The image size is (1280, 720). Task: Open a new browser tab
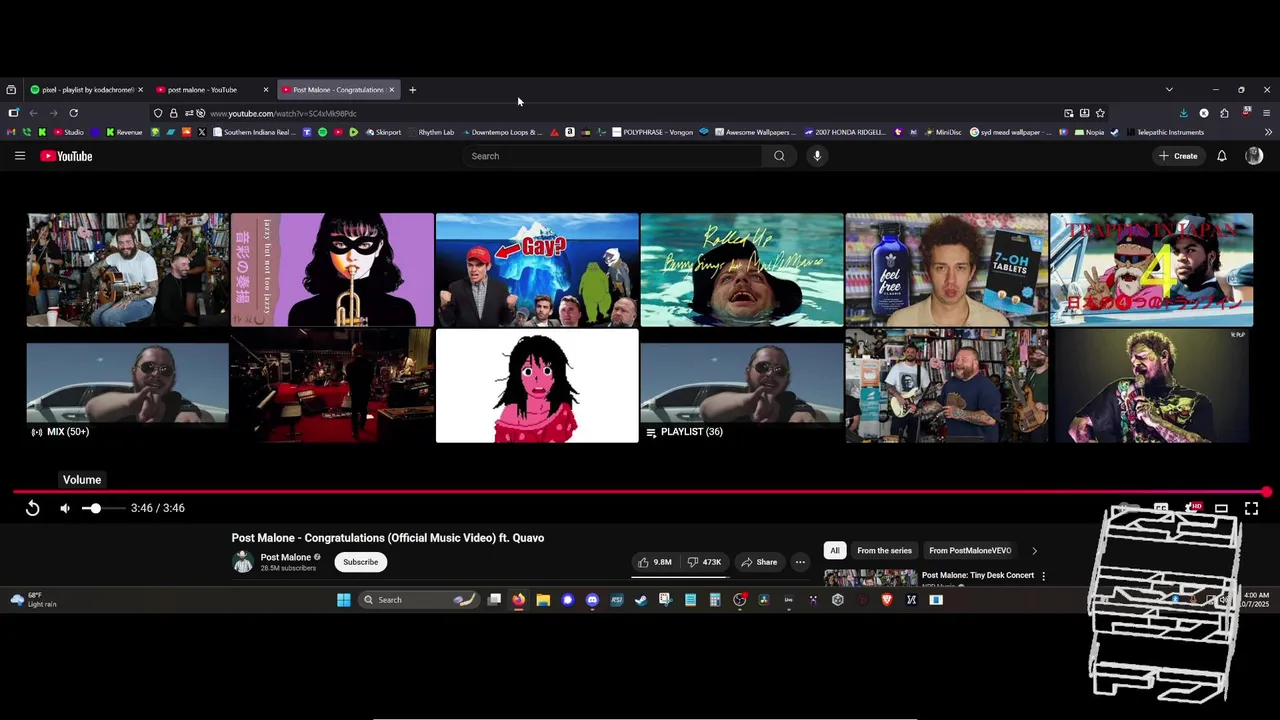[x=412, y=90]
